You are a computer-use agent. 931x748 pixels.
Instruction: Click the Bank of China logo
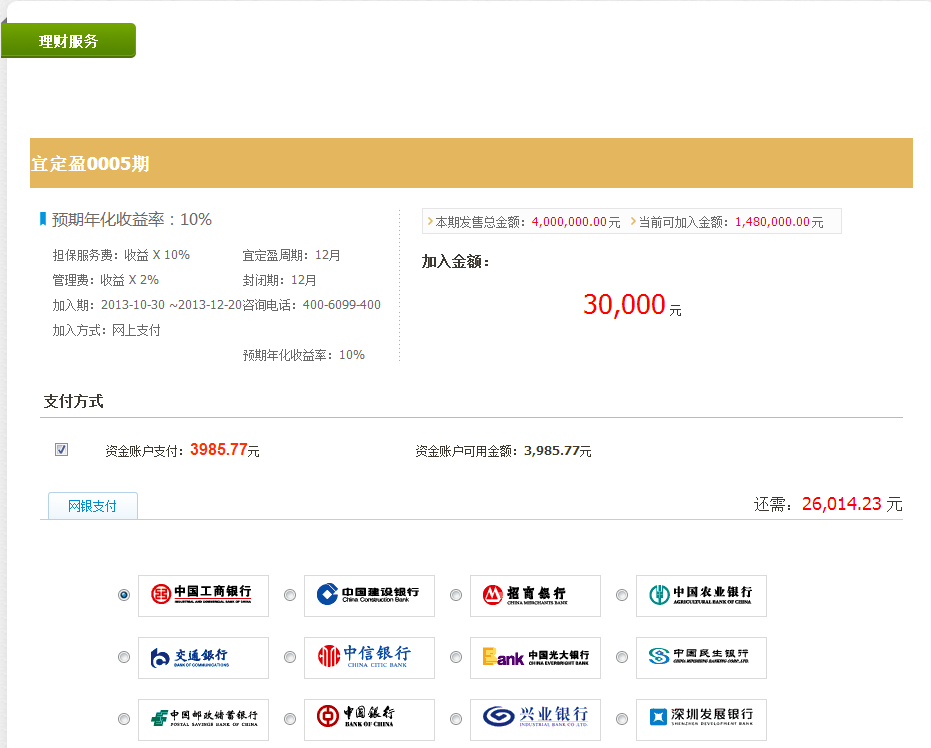pyautogui.click(x=369, y=719)
